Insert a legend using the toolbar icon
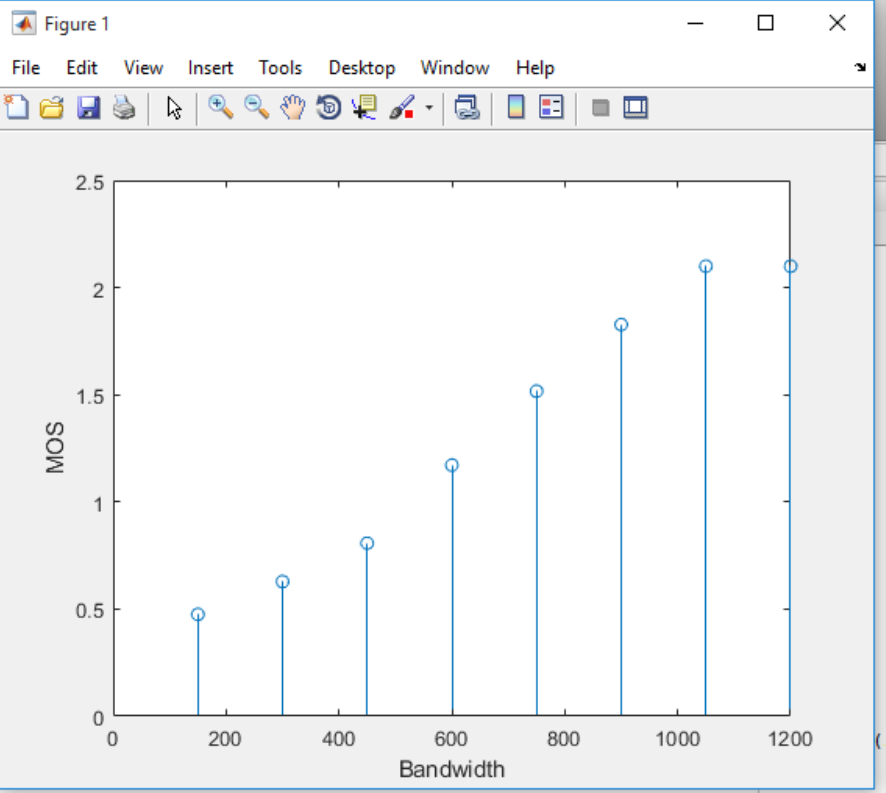This screenshot has height=793, width=886. pyautogui.click(x=551, y=107)
